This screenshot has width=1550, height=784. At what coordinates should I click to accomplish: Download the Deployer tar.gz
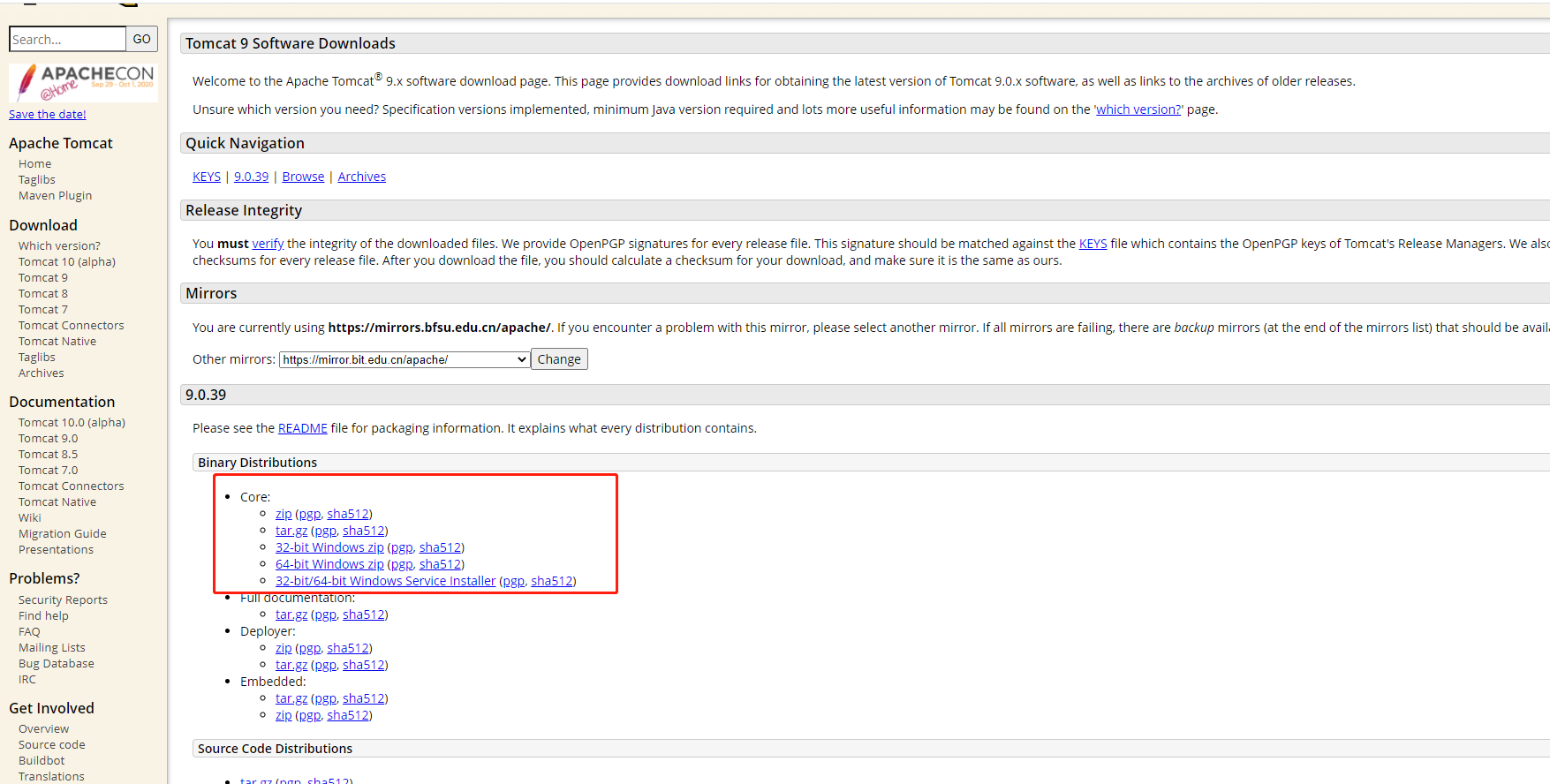pos(291,665)
